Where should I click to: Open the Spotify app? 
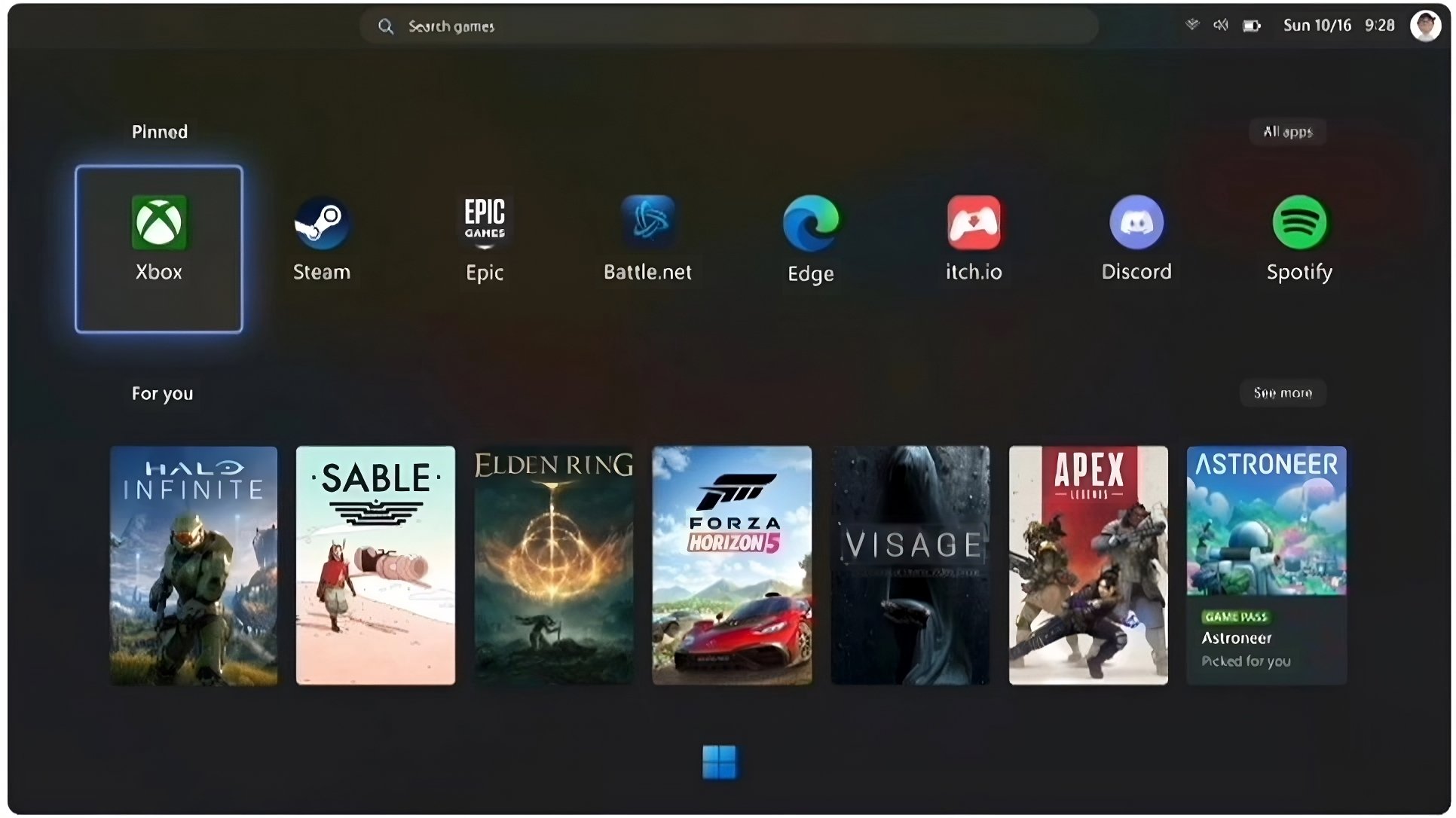(x=1299, y=240)
